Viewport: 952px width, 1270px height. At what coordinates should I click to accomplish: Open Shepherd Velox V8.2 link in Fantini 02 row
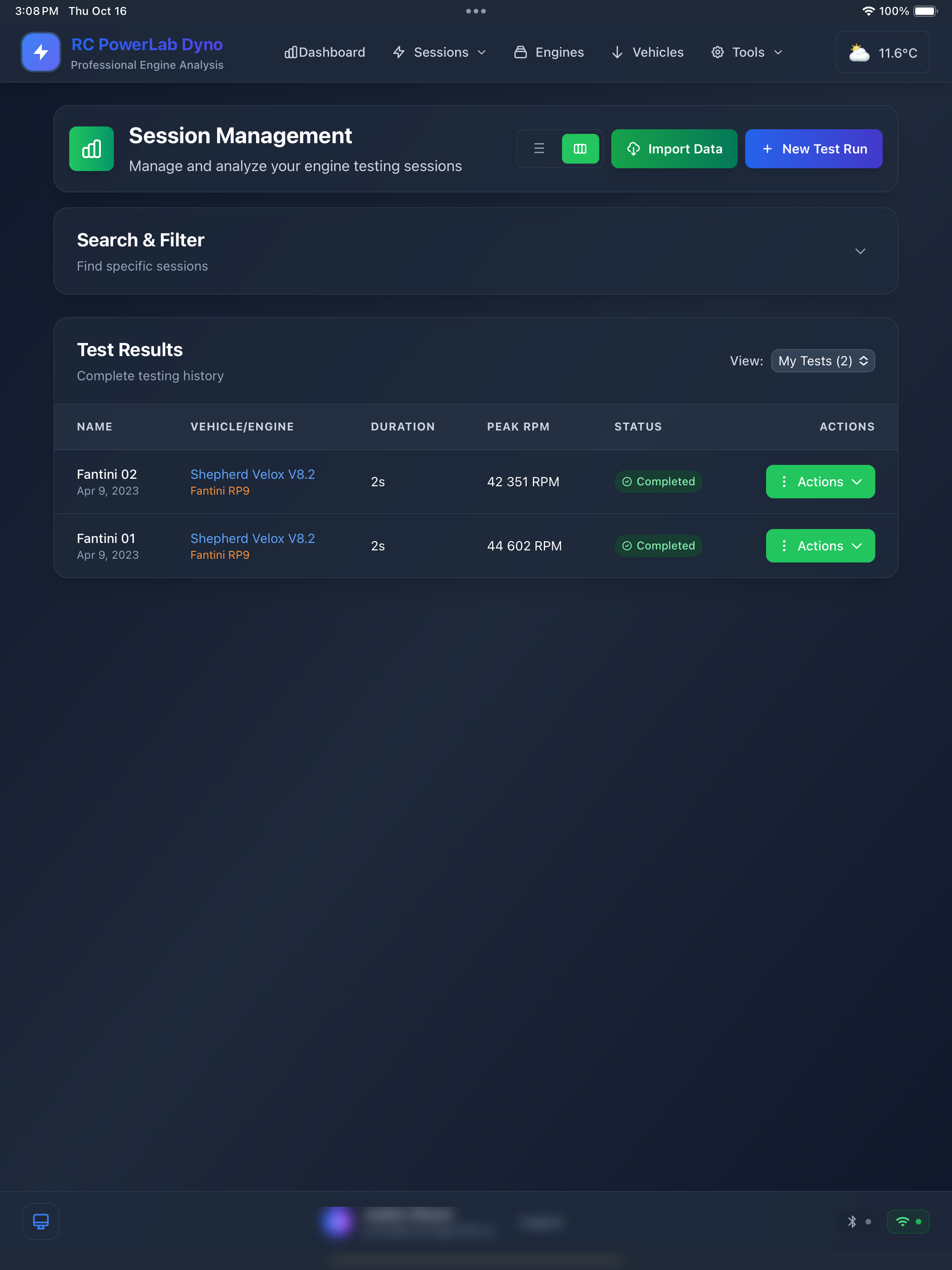[252, 474]
